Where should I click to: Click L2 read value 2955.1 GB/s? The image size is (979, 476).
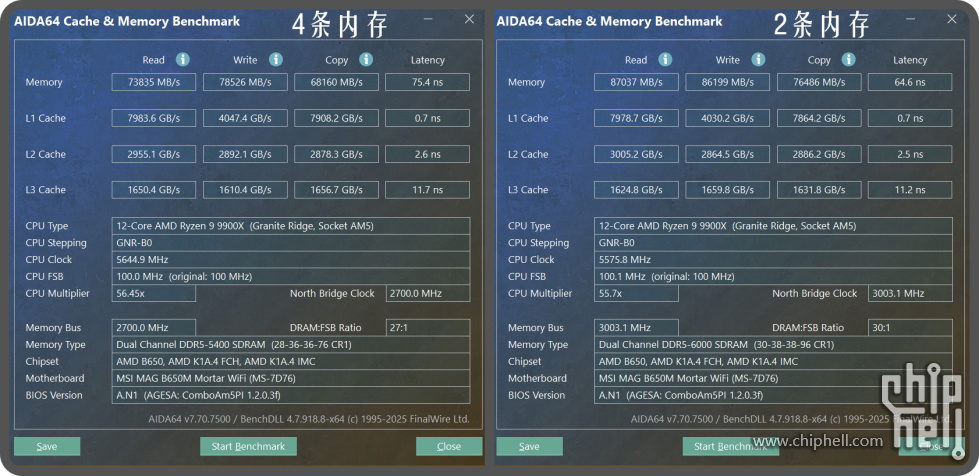154,154
